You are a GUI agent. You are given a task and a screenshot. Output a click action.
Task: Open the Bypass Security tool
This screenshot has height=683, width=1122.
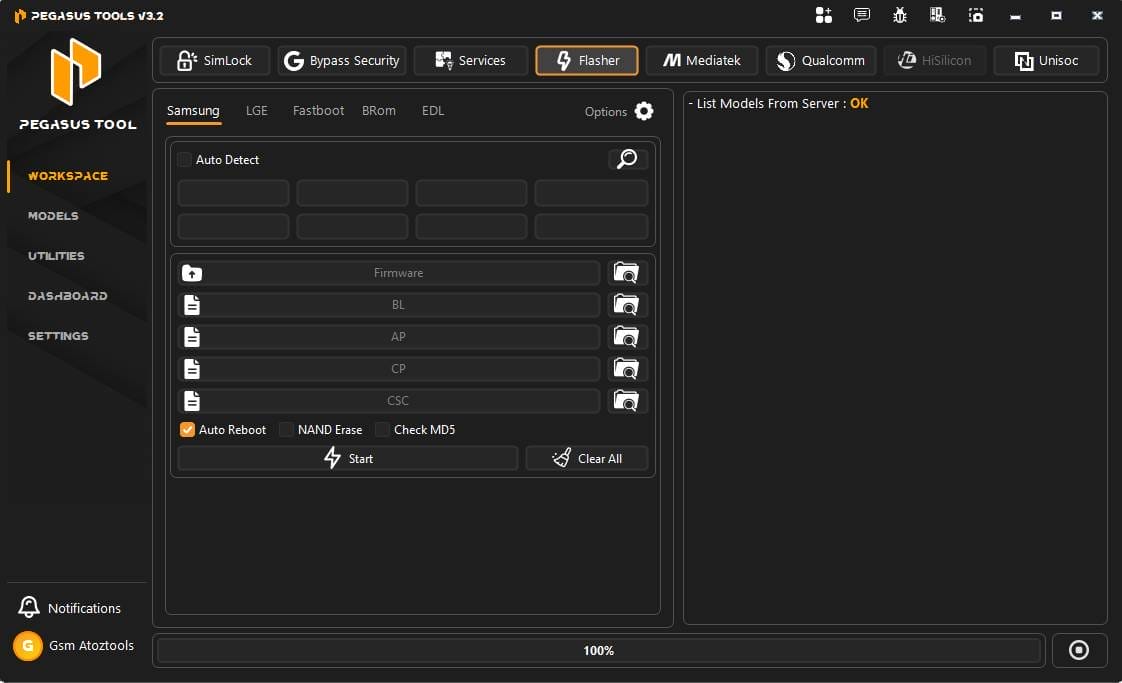(x=342, y=60)
